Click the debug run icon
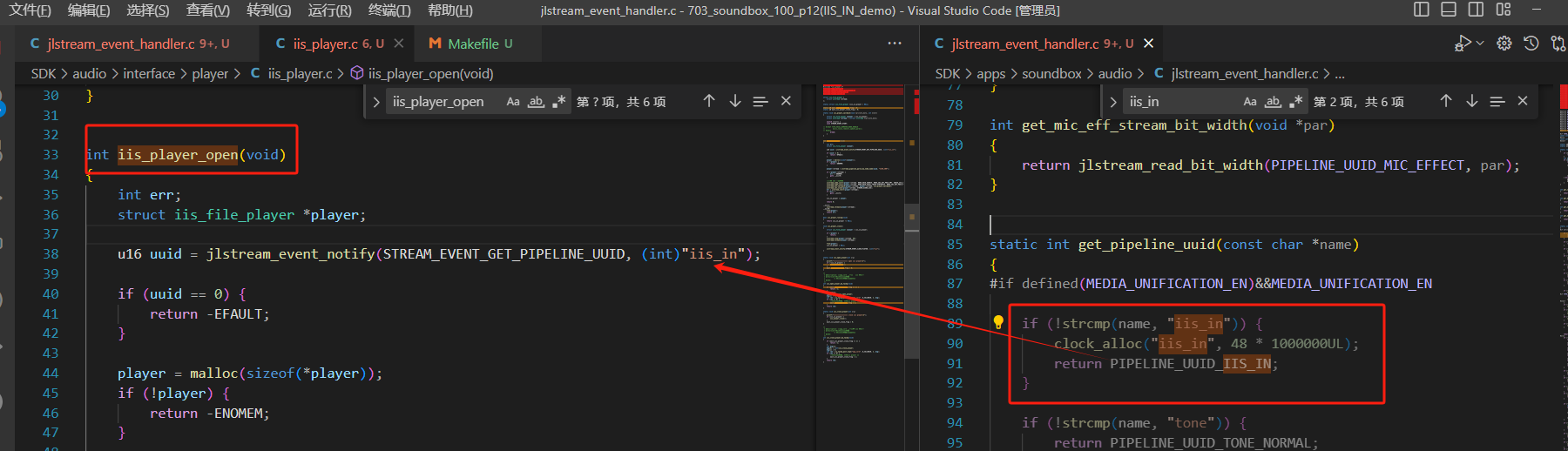This screenshot has width=1568, height=451. [1462, 44]
